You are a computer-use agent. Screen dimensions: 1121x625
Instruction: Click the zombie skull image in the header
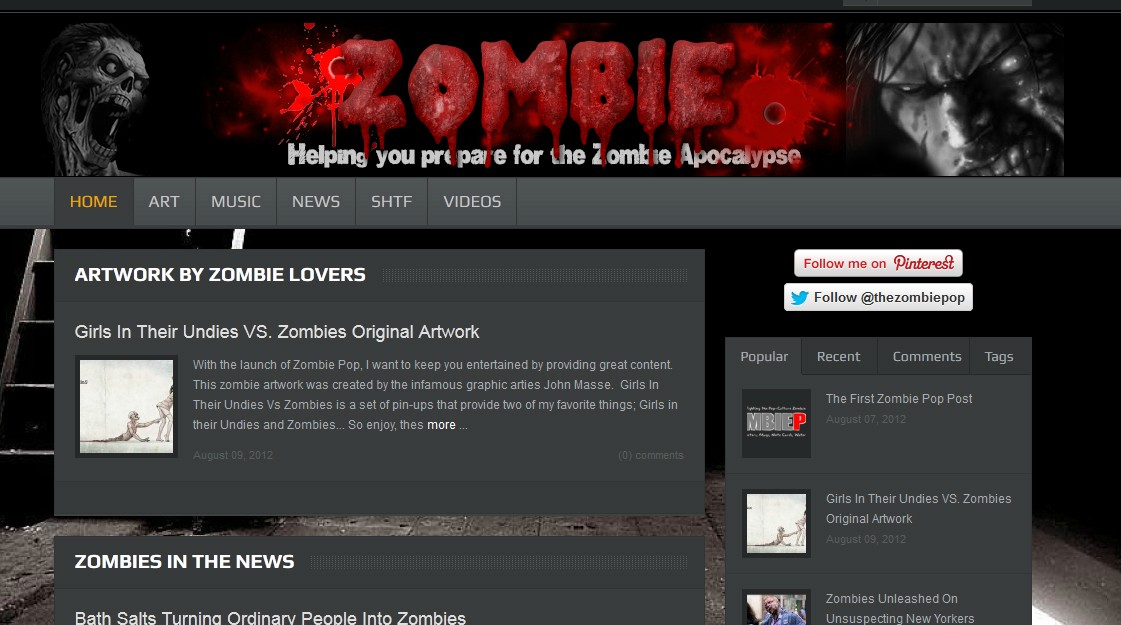pos(97,99)
